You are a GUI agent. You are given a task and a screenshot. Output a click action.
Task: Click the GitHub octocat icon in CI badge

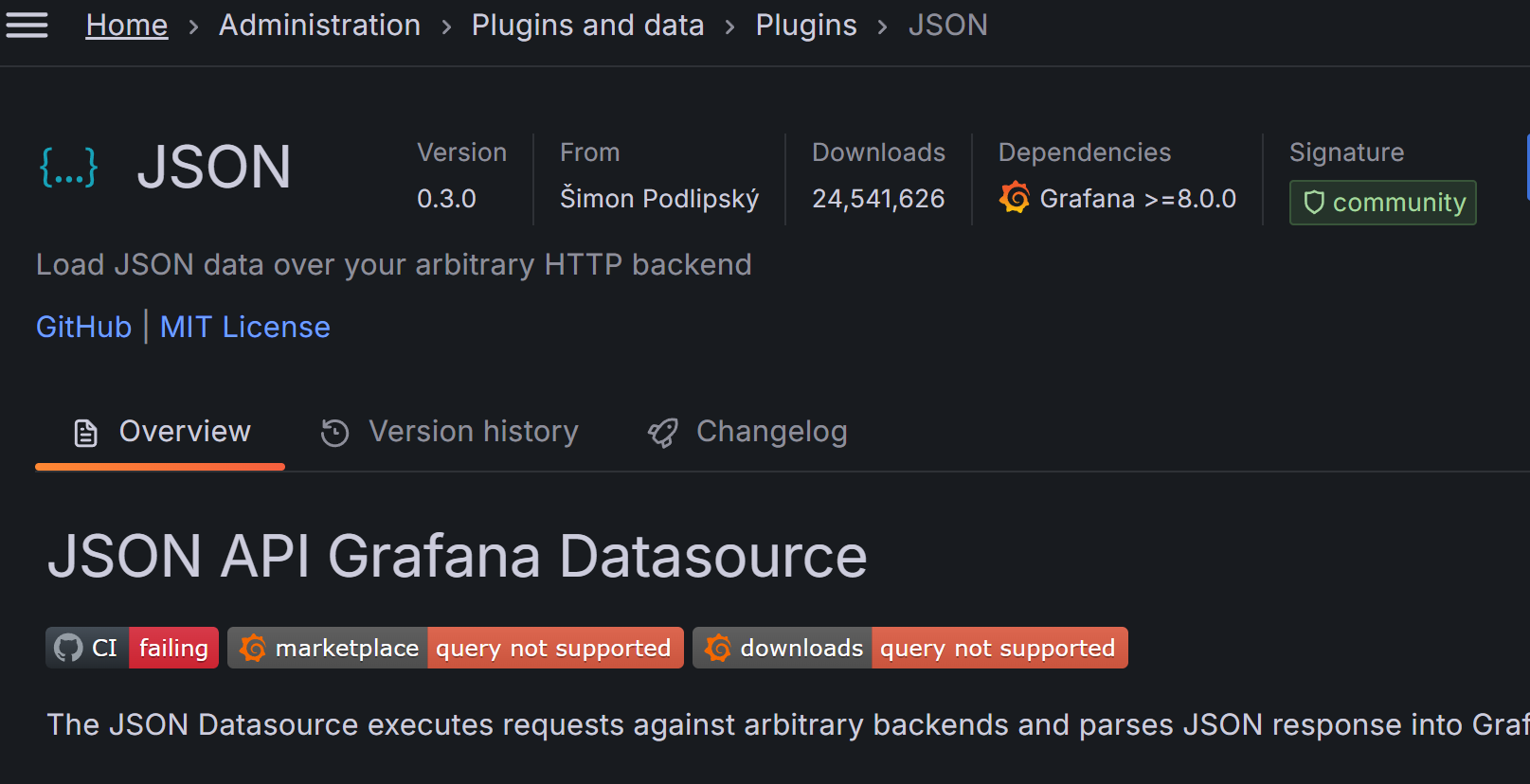[68, 648]
